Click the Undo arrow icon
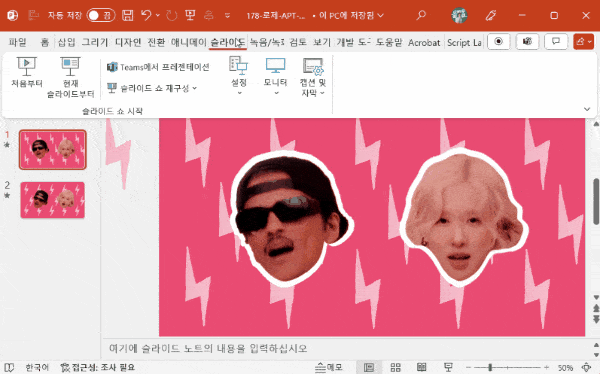Screen dimensions: 600x374 coord(146,15)
